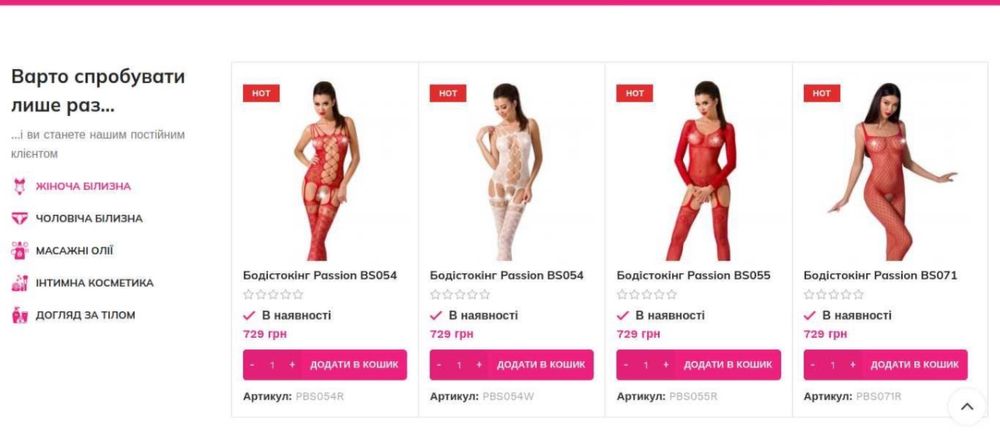Click the bottle icon beside Масажні олії
1000x433 pixels.
20,250
